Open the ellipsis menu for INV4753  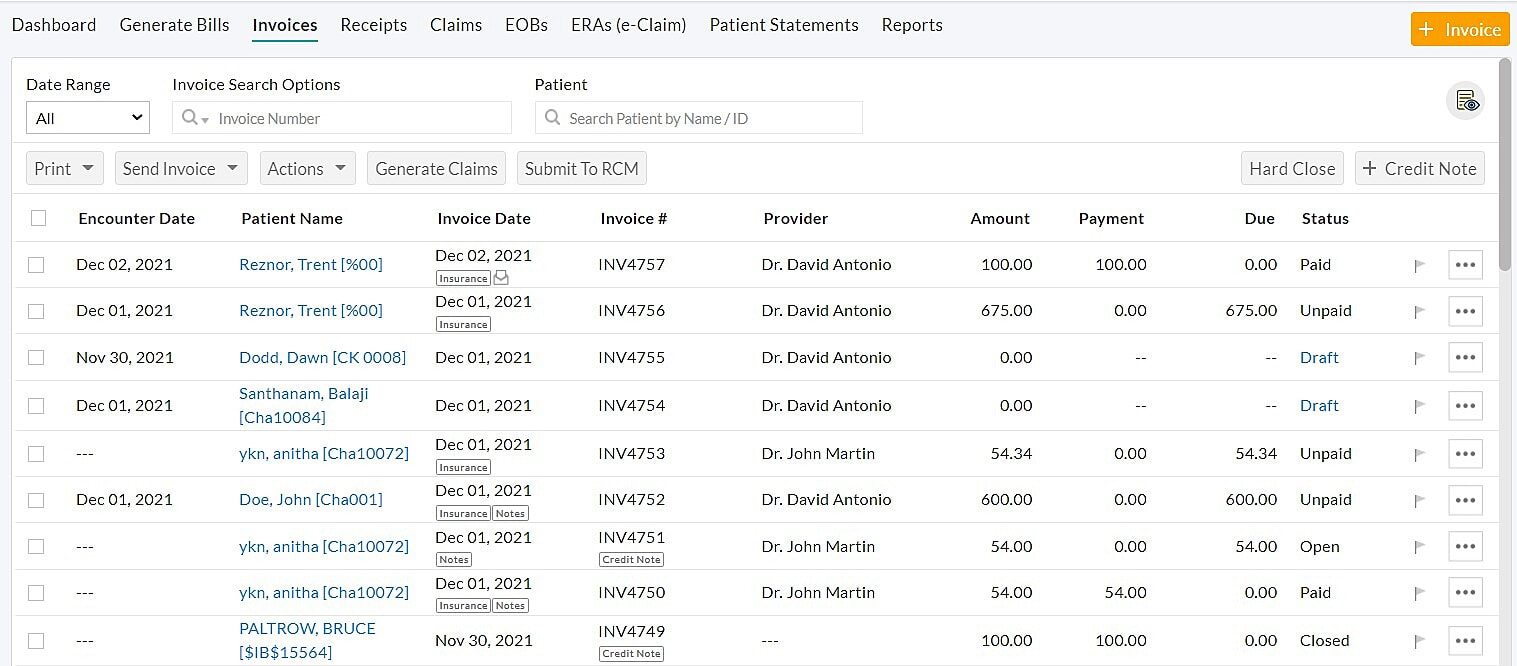(x=1465, y=453)
